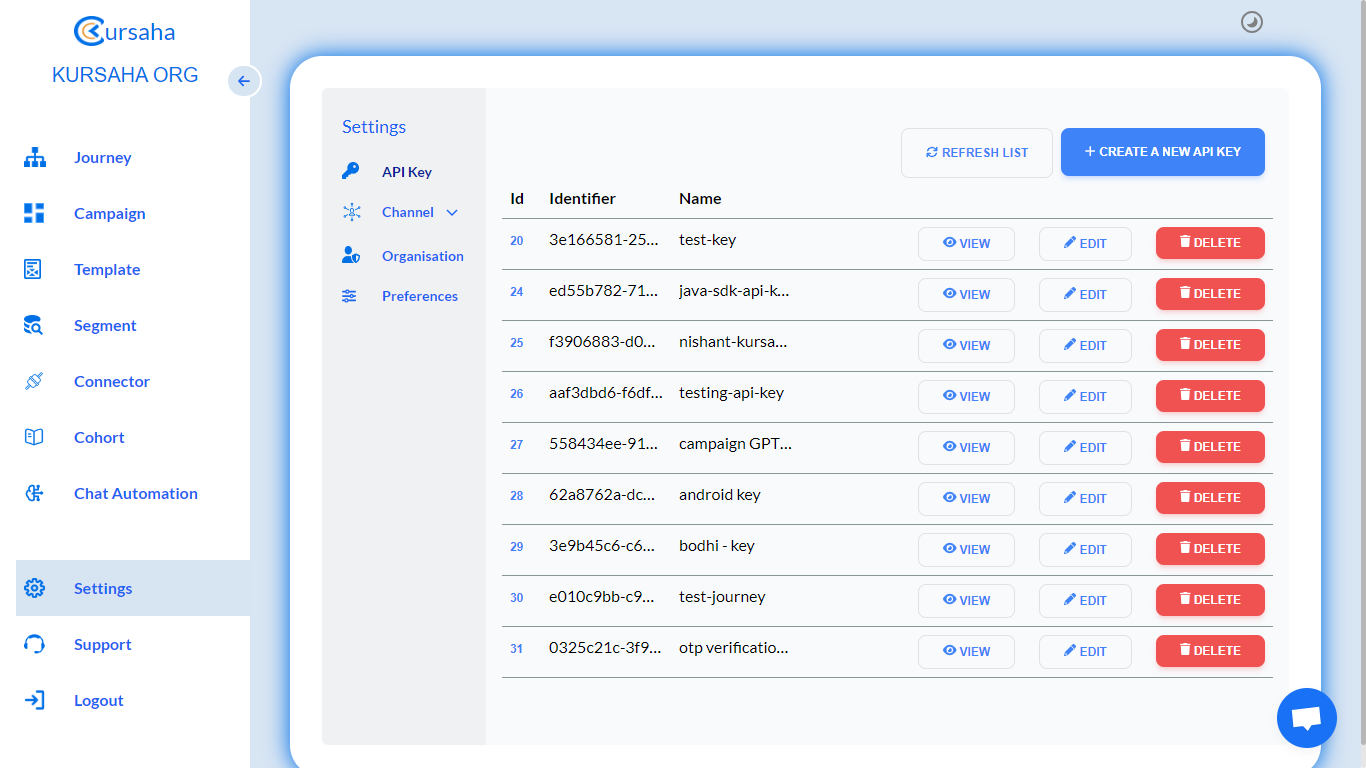1366x768 pixels.
Task: Click the Segment database search icon
Action: coord(33,325)
